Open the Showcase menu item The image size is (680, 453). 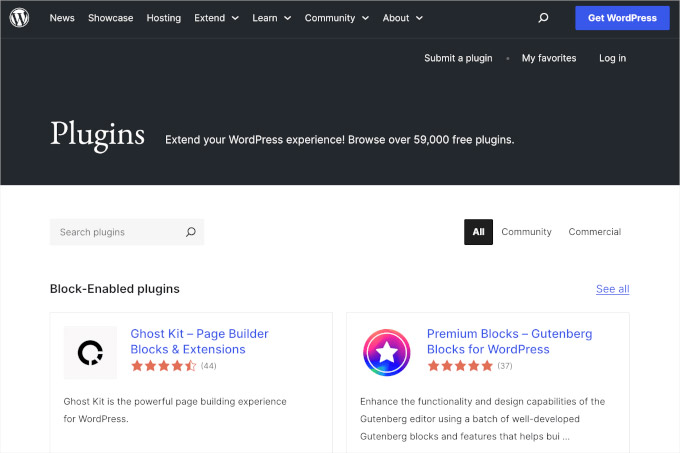[x=111, y=18]
